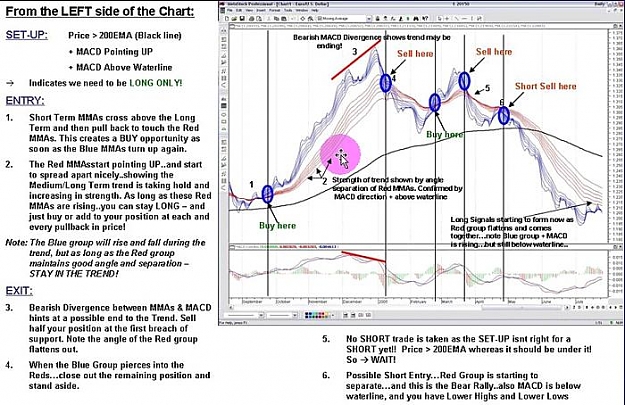Click the binoculars search icon
Viewport: 625px width, 405px height.
(416, 18)
